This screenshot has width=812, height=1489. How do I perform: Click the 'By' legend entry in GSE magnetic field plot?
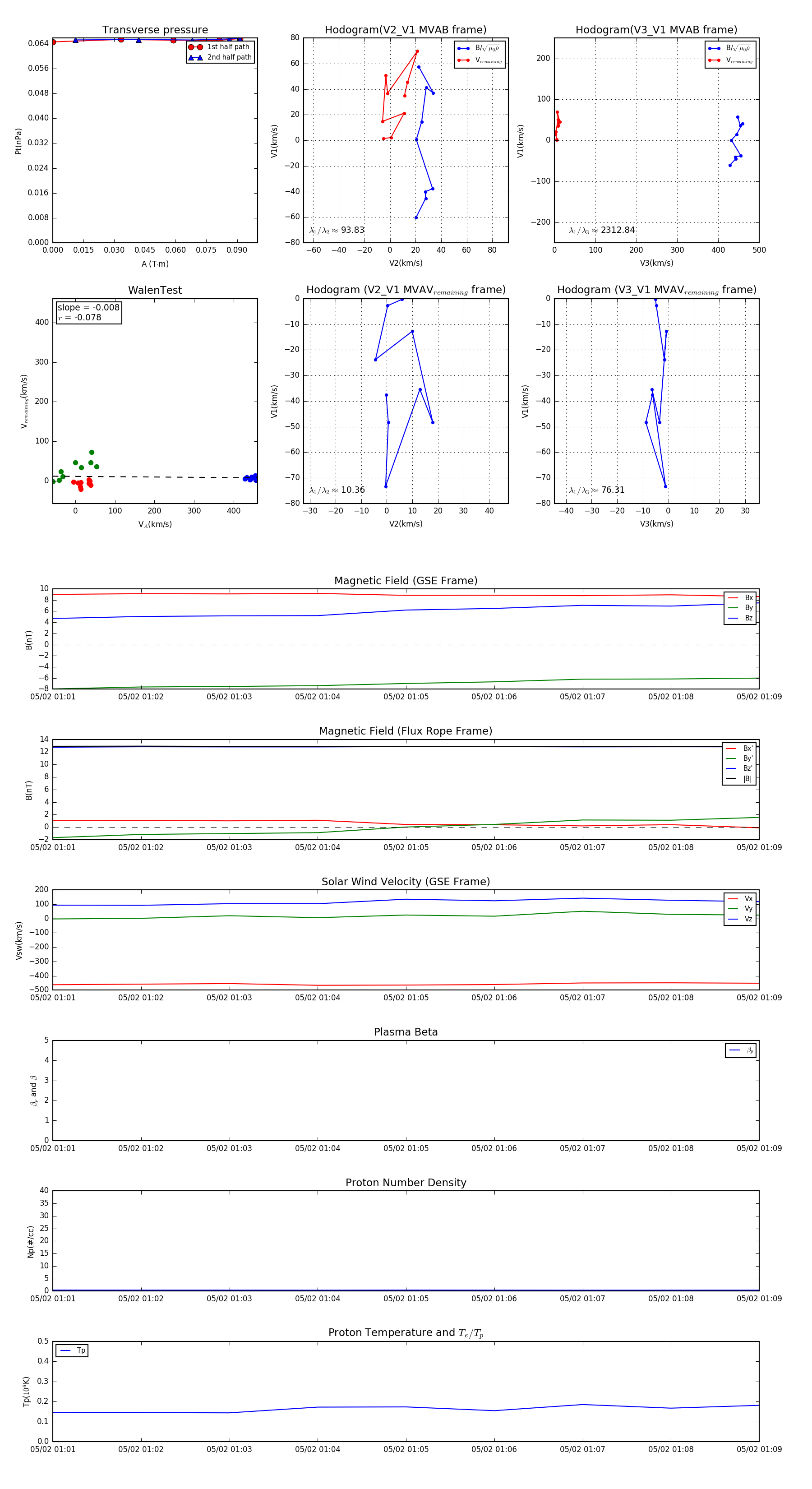click(740, 607)
